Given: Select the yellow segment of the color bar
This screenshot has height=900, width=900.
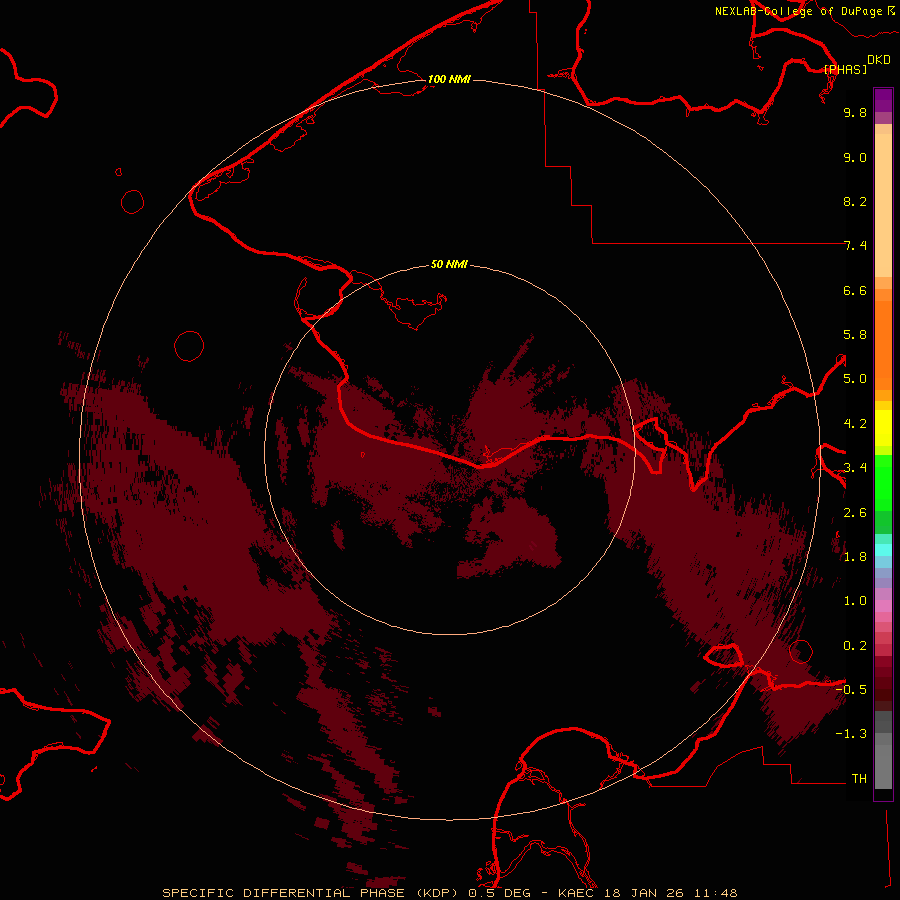Looking at the screenshot, I should 883,428.
